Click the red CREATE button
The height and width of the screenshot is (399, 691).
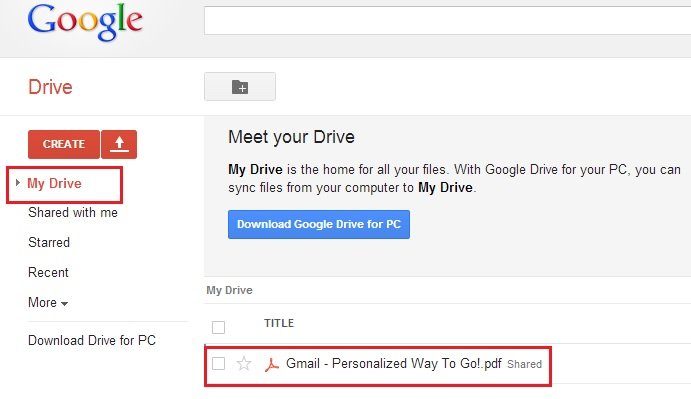pos(64,144)
